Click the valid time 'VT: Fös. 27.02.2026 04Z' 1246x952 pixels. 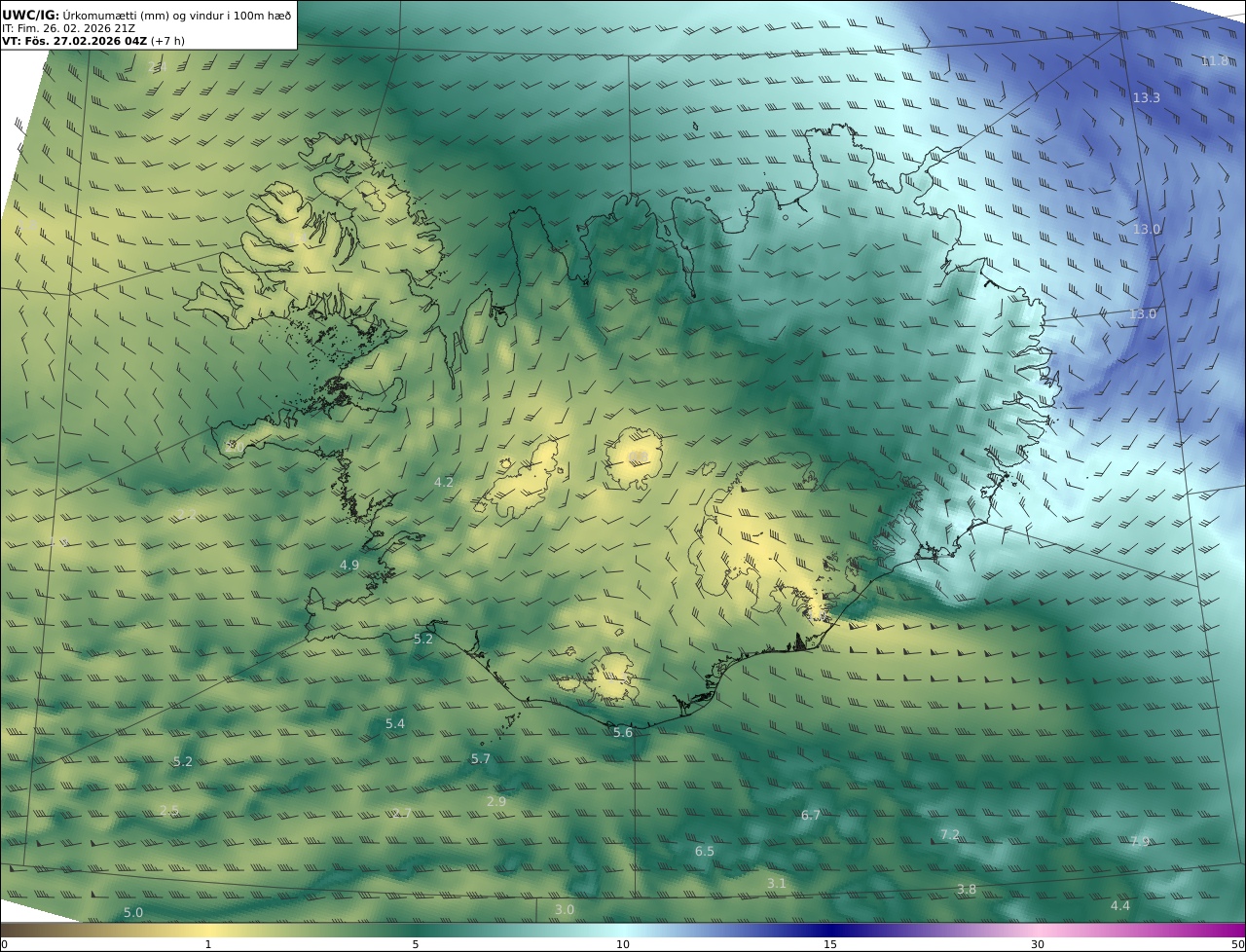74,41
